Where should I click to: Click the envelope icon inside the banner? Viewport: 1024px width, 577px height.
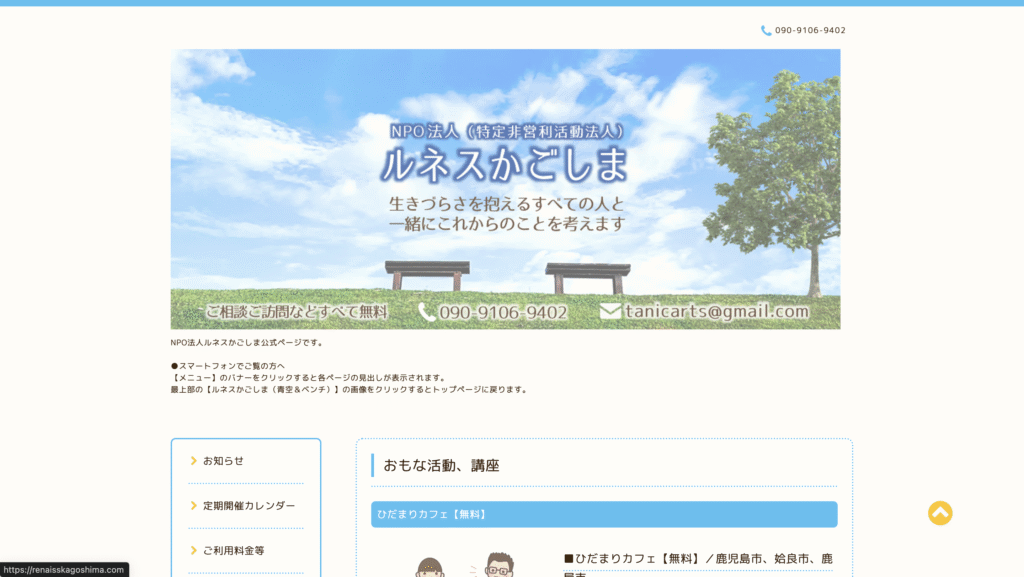[610, 312]
